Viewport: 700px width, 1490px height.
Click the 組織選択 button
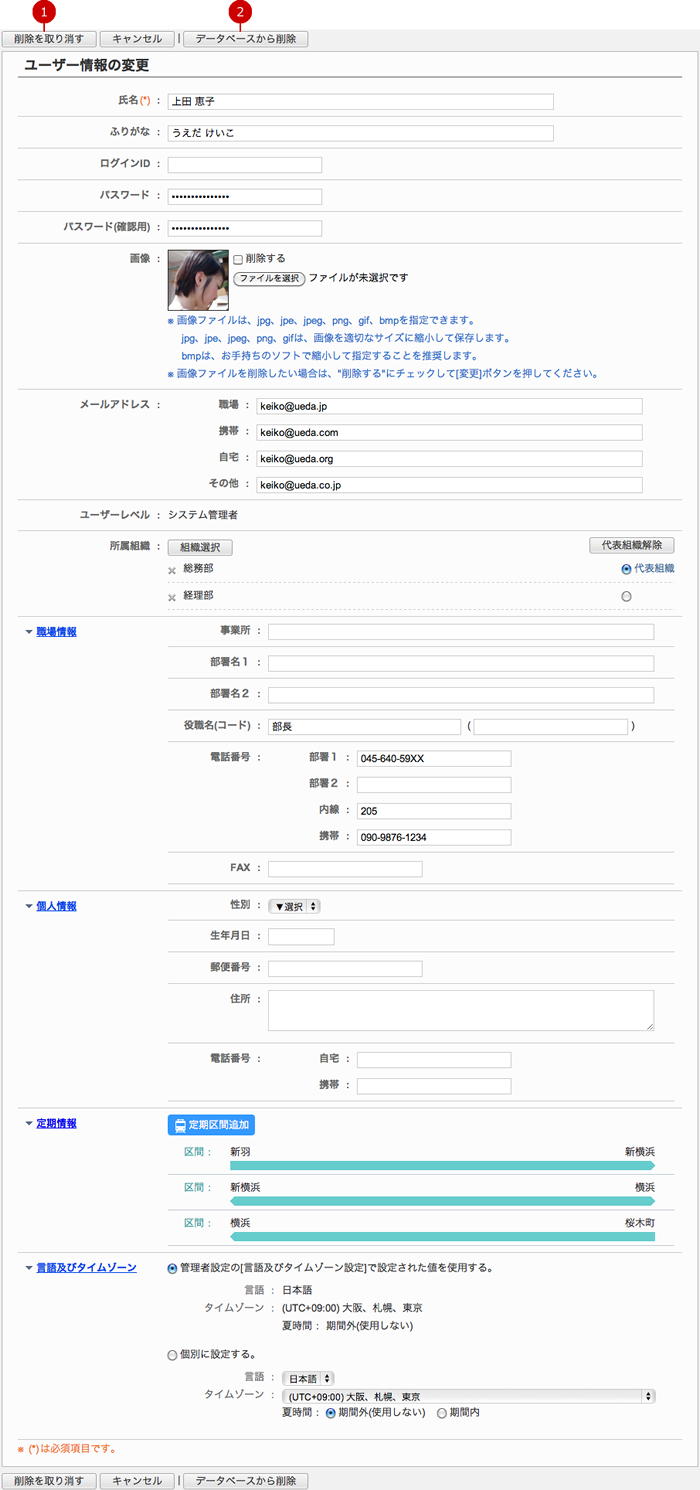pos(200,548)
